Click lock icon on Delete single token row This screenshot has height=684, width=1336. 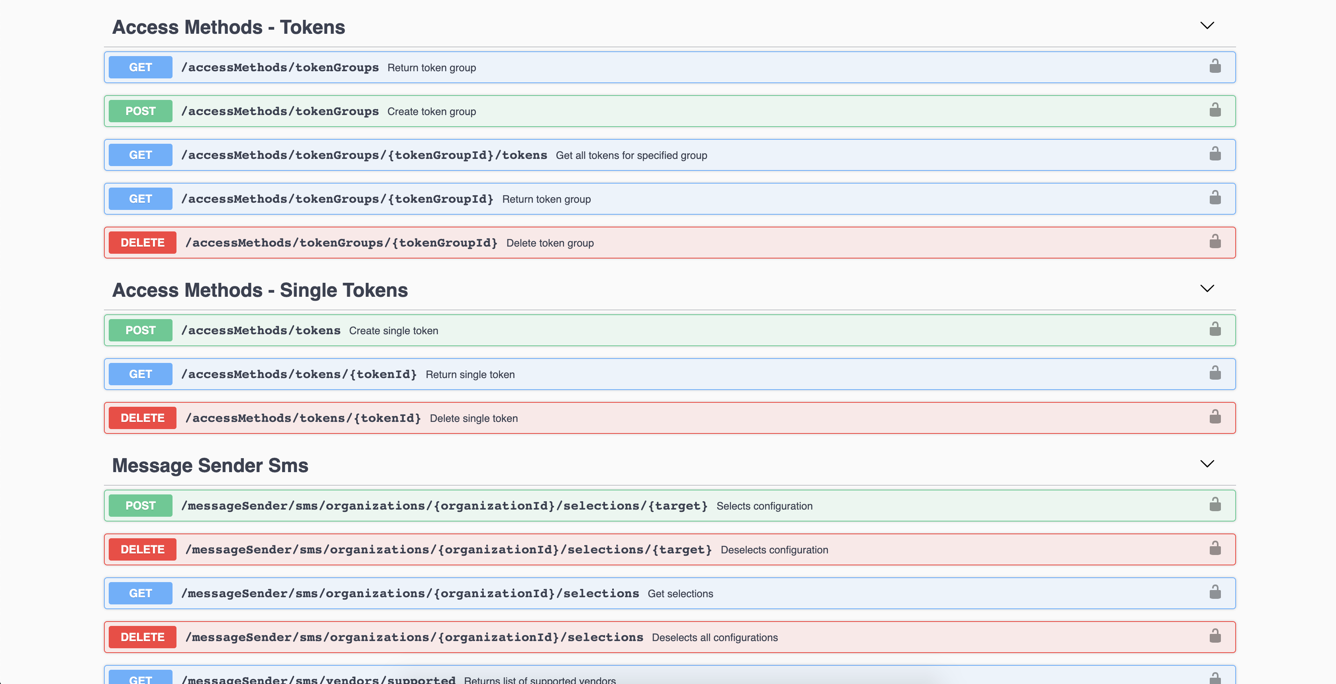(x=1214, y=418)
